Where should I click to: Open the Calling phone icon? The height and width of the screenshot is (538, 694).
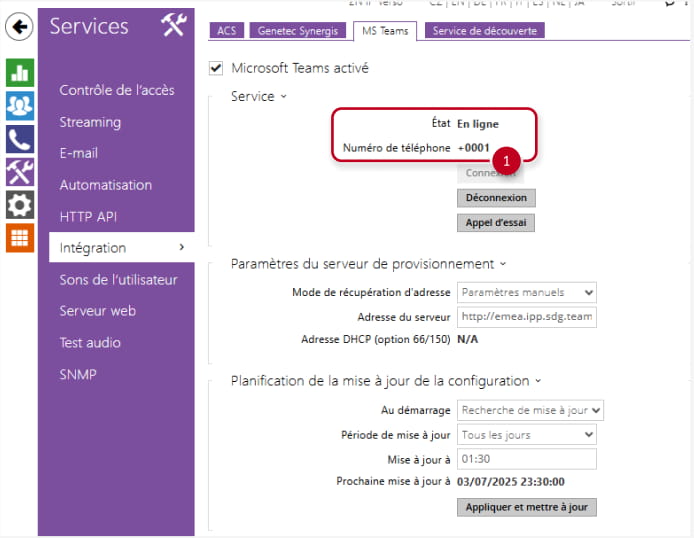pos(20,139)
